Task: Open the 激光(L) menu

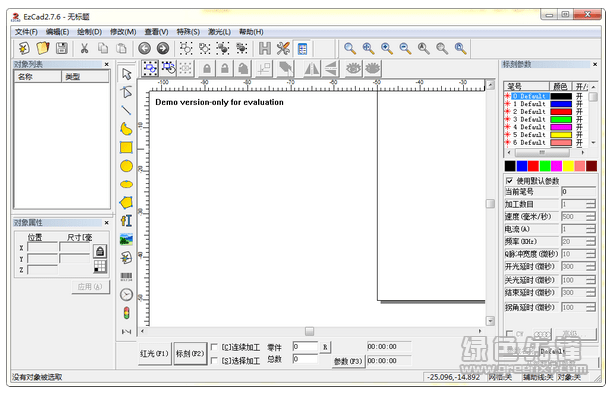Action: pyautogui.click(x=219, y=32)
